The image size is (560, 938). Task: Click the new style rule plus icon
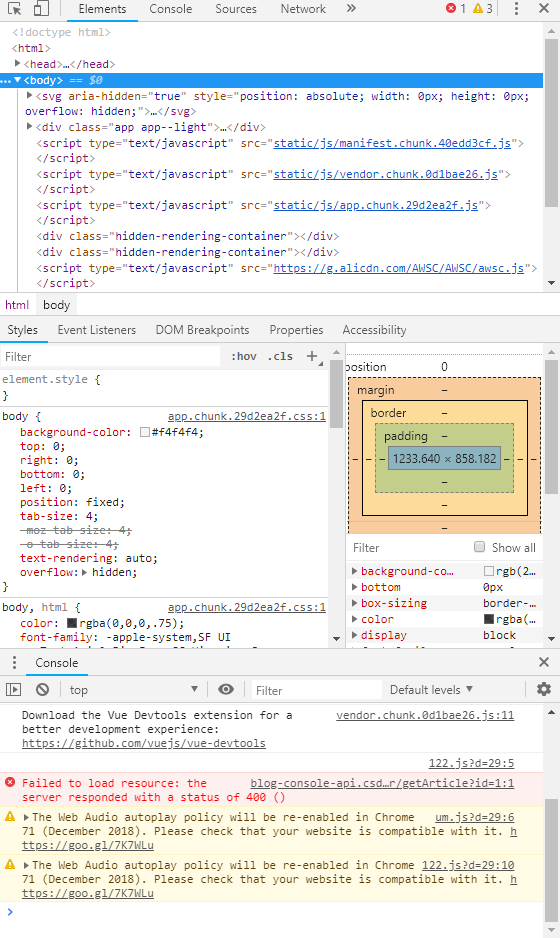point(312,356)
